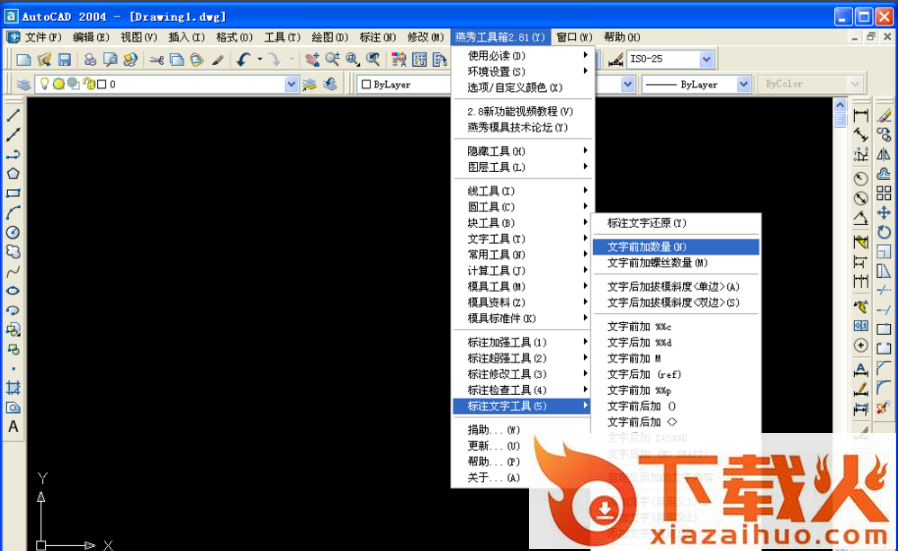The image size is (898, 551).
Task: Open the 燕秀工具箱2.81 menu
Action: [500, 37]
